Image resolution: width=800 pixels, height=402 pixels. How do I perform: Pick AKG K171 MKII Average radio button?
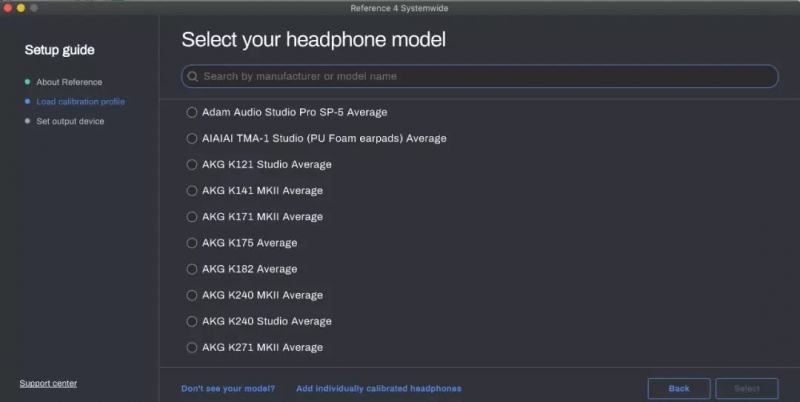192,217
